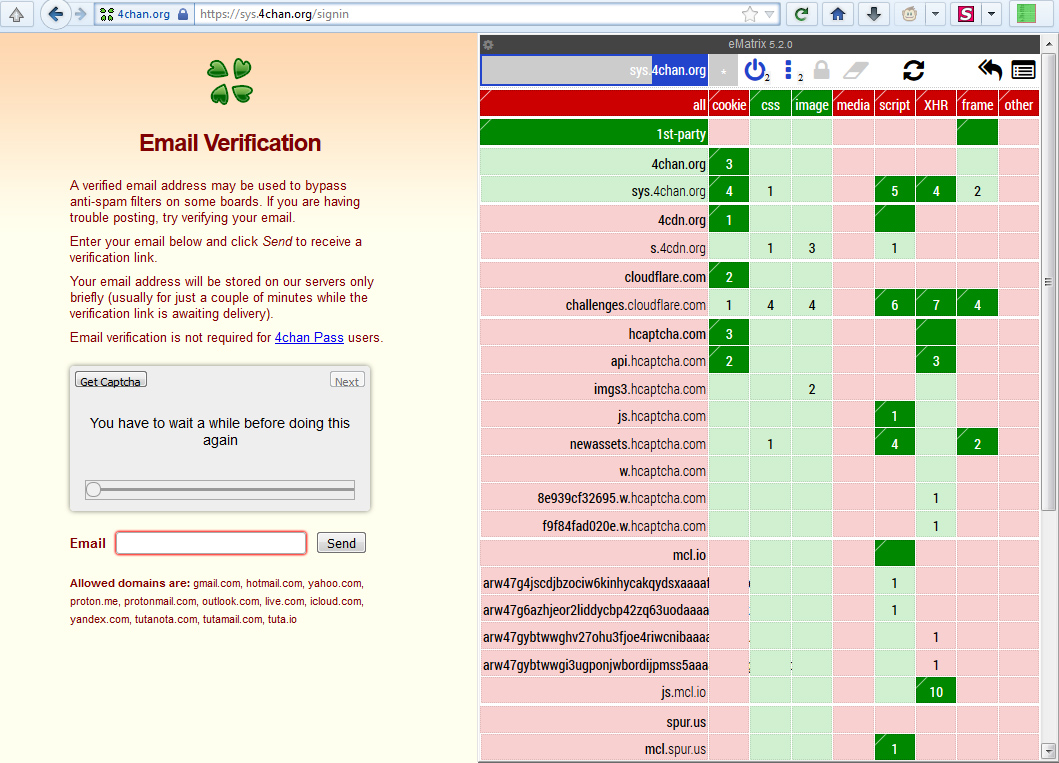Reload the page with the browser refresh button
The image size is (1059, 763).
802,14
